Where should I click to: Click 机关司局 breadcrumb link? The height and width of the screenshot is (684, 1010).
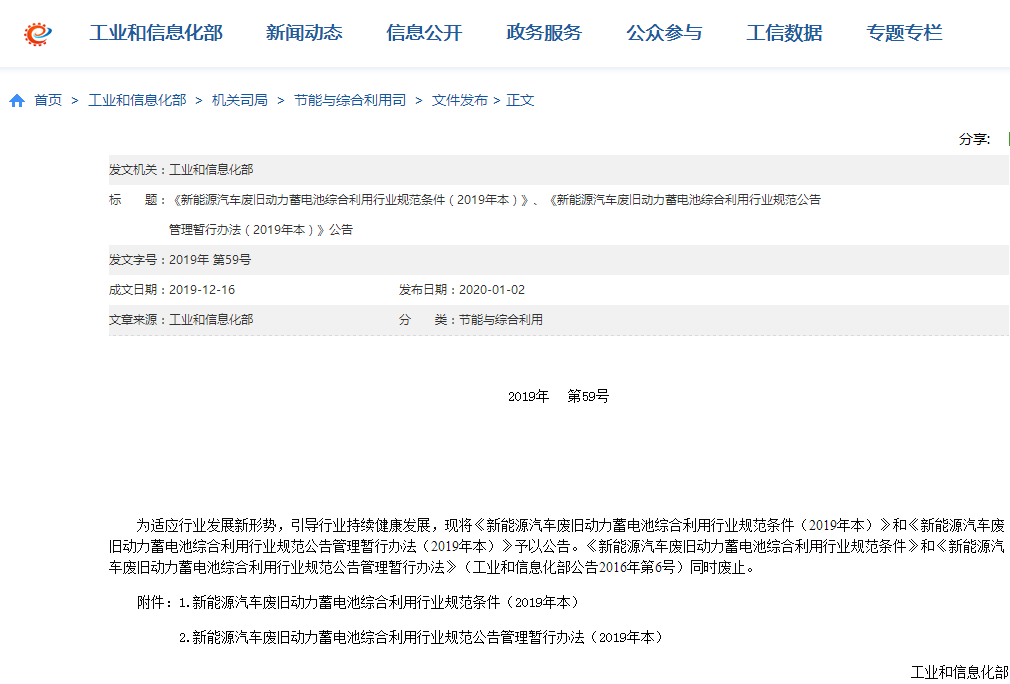[240, 100]
